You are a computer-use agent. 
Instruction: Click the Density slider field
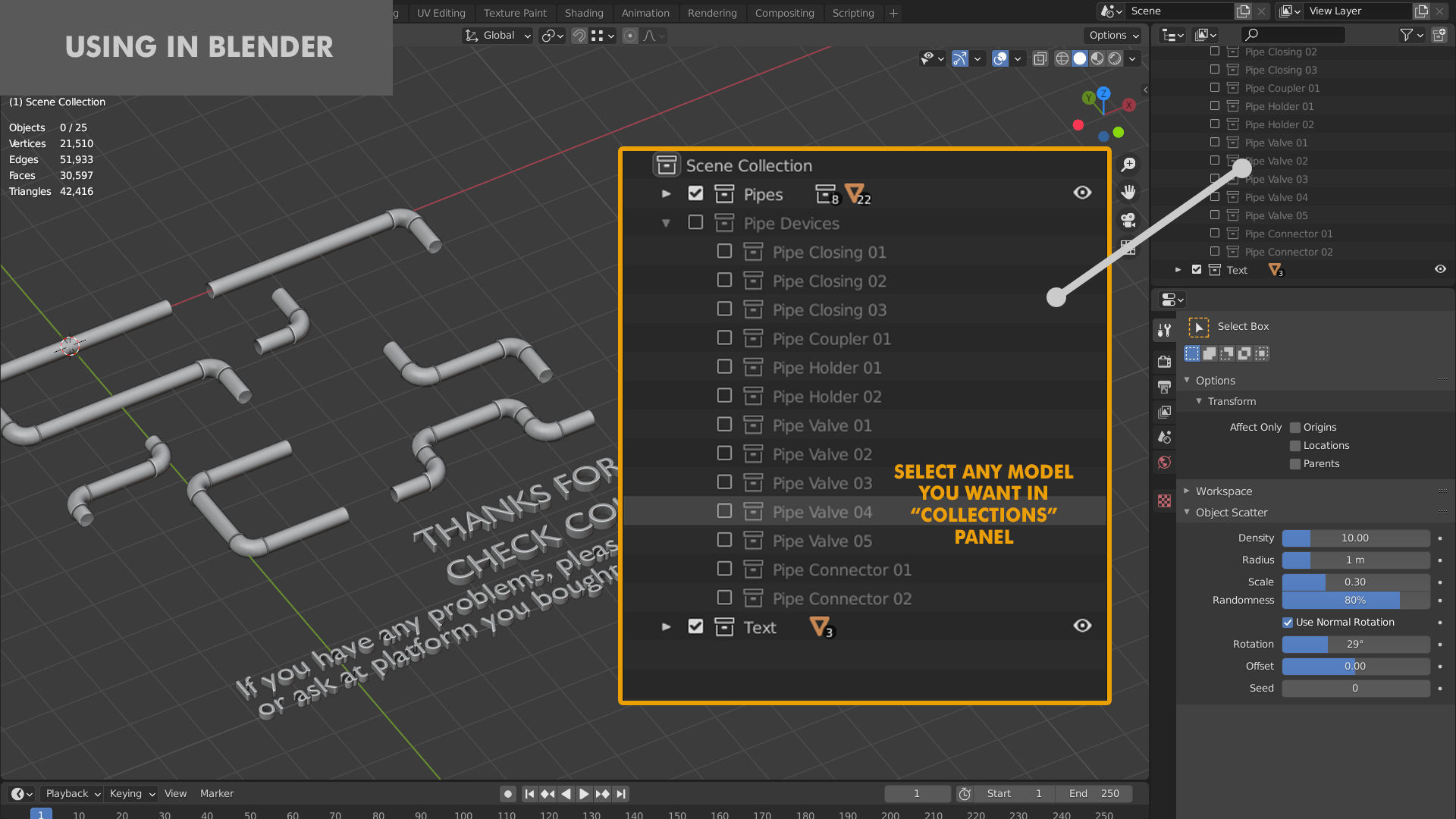[x=1355, y=538]
